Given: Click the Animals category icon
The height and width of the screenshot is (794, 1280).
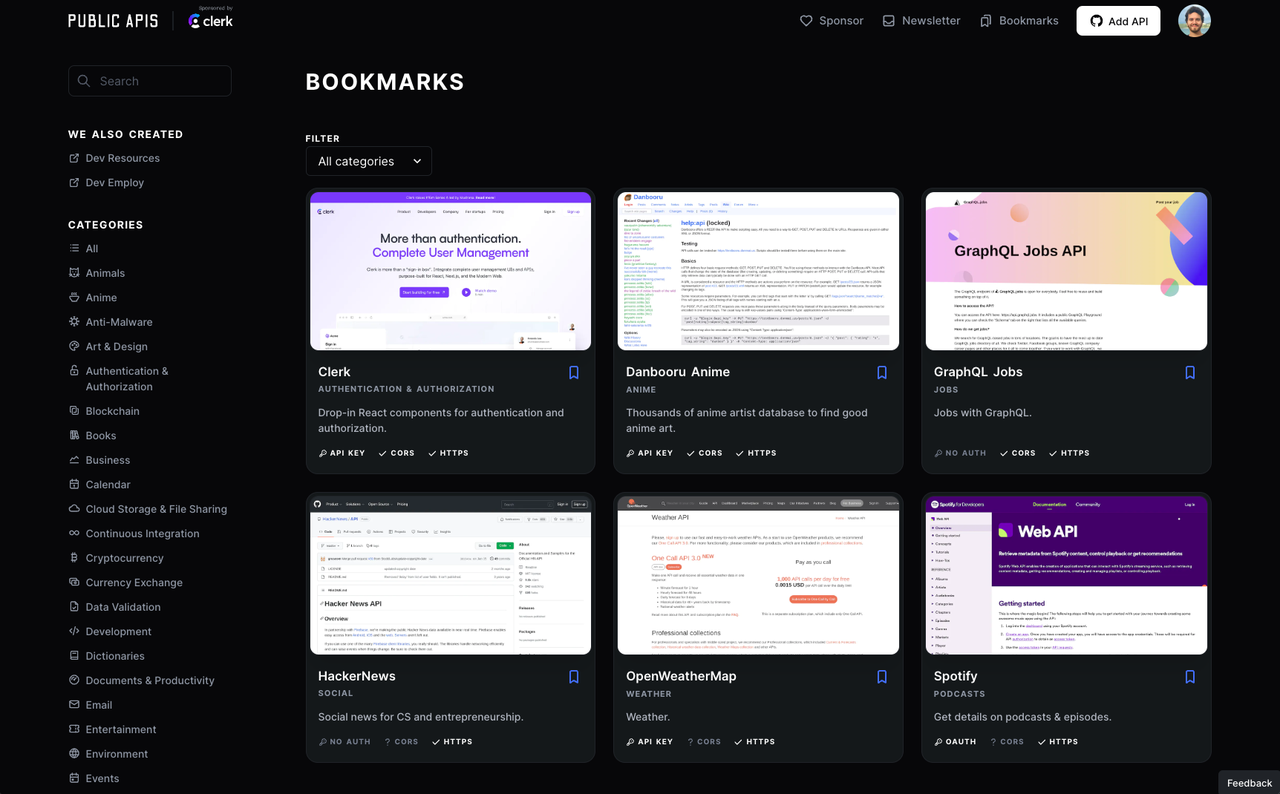Looking at the screenshot, I should pyautogui.click(x=74, y=273).
